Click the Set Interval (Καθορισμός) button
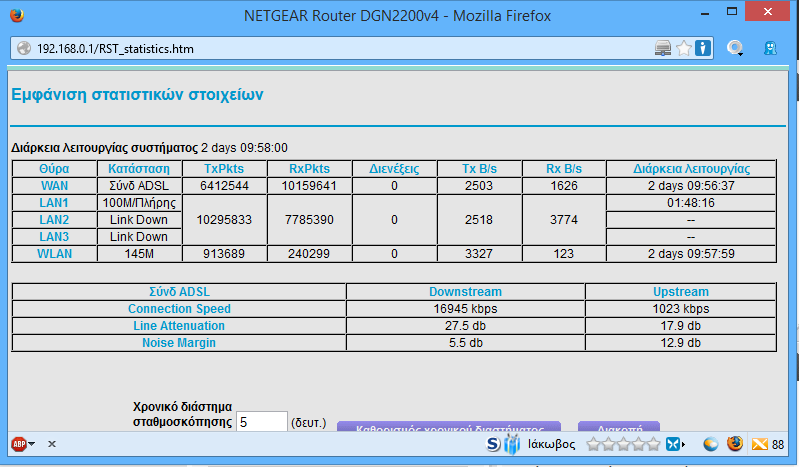The image size is (799, 467). click(449, 427)
